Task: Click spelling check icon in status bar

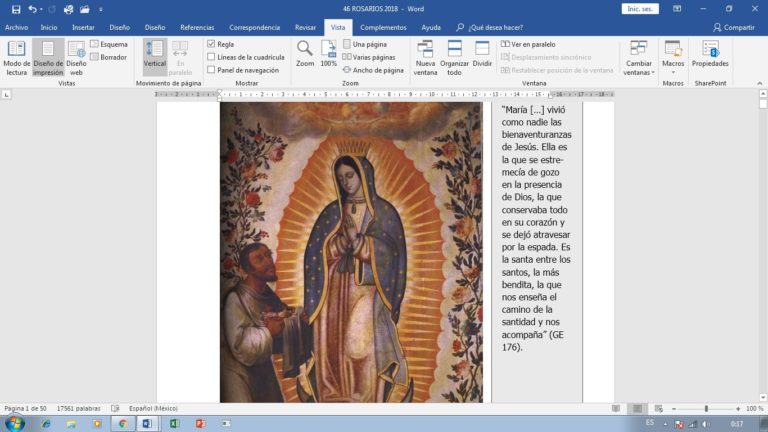Action: pos(115,408)
